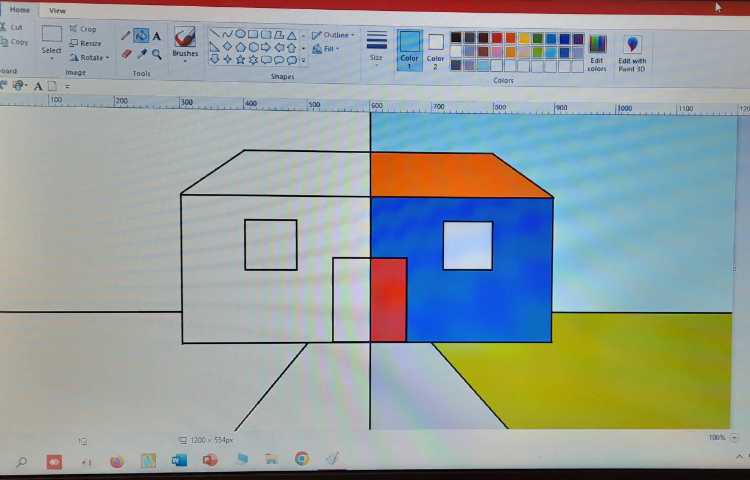
Task: Select the Magnifier tool
Action: pyautogui.click(x=157, y=54)
